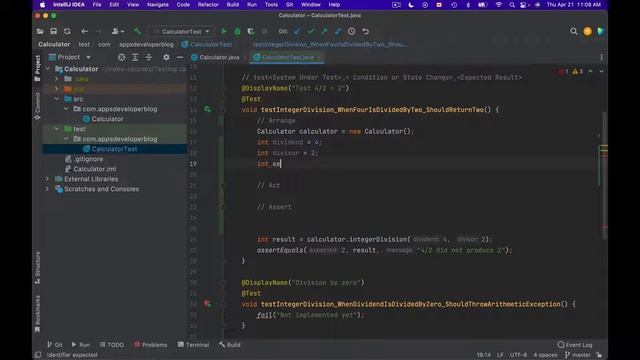Click the Search Everywhere magnifier icon

pyautogui.click(x=574, y=31)
